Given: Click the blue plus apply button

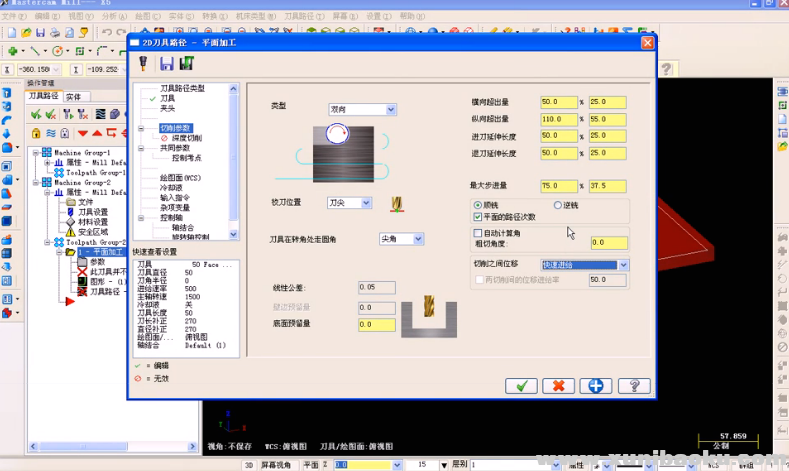Looking at the screenshot, I should 595,386.
